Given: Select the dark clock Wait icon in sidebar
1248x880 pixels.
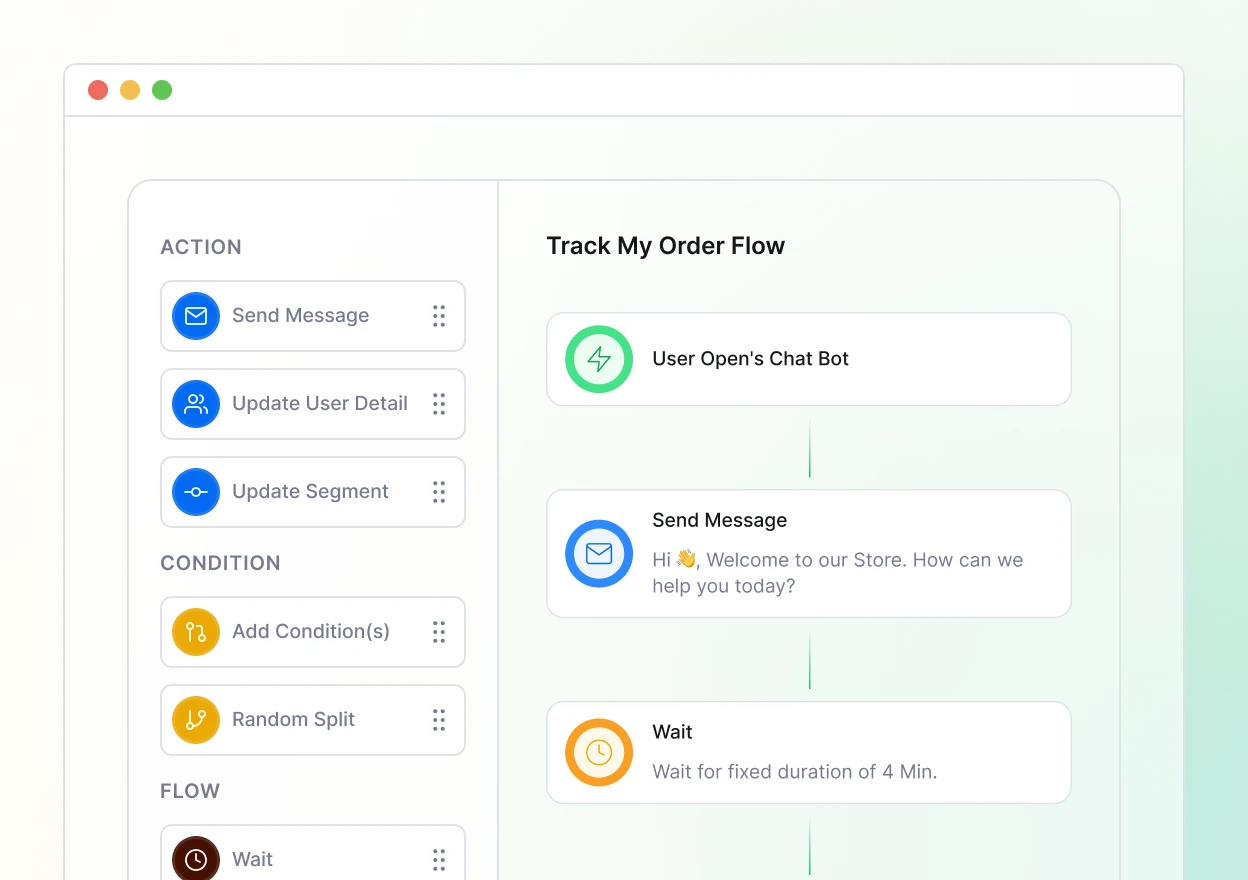Looking at the screenshot, I should coord(196,859).
